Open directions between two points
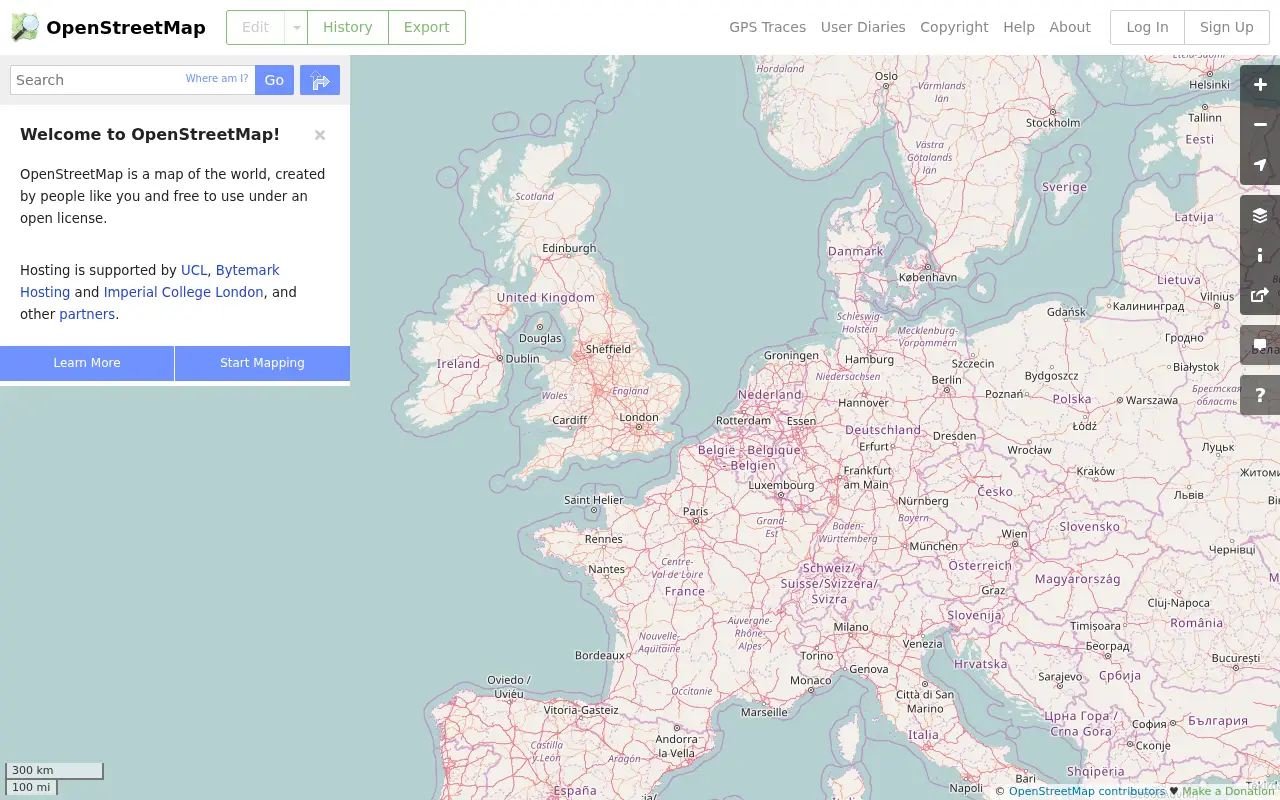Image resolution: width=1280 pixels, height=800 pixels. 320,80
